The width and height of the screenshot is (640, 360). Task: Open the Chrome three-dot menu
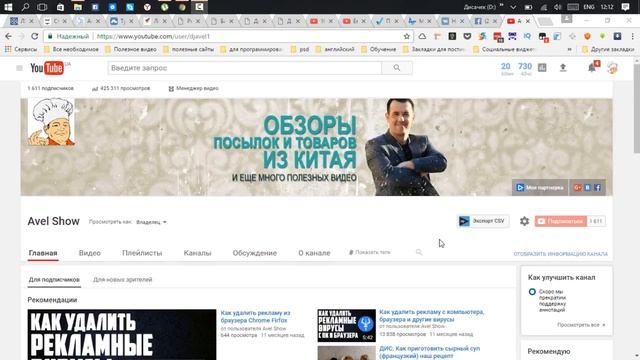pos(633,36)
